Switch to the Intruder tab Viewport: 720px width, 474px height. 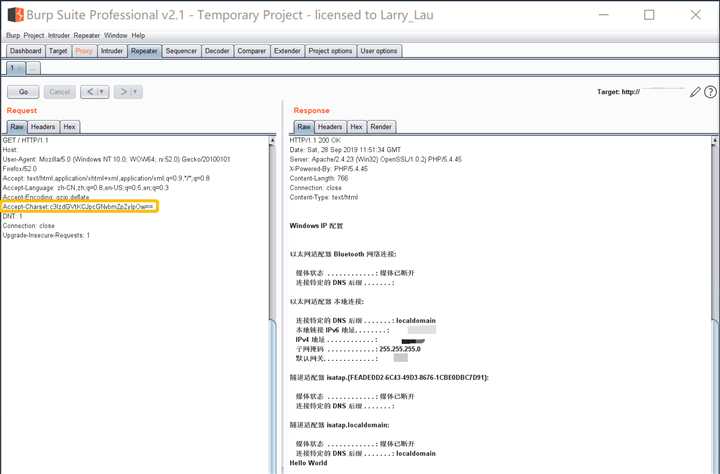click(x=112, y=51)
